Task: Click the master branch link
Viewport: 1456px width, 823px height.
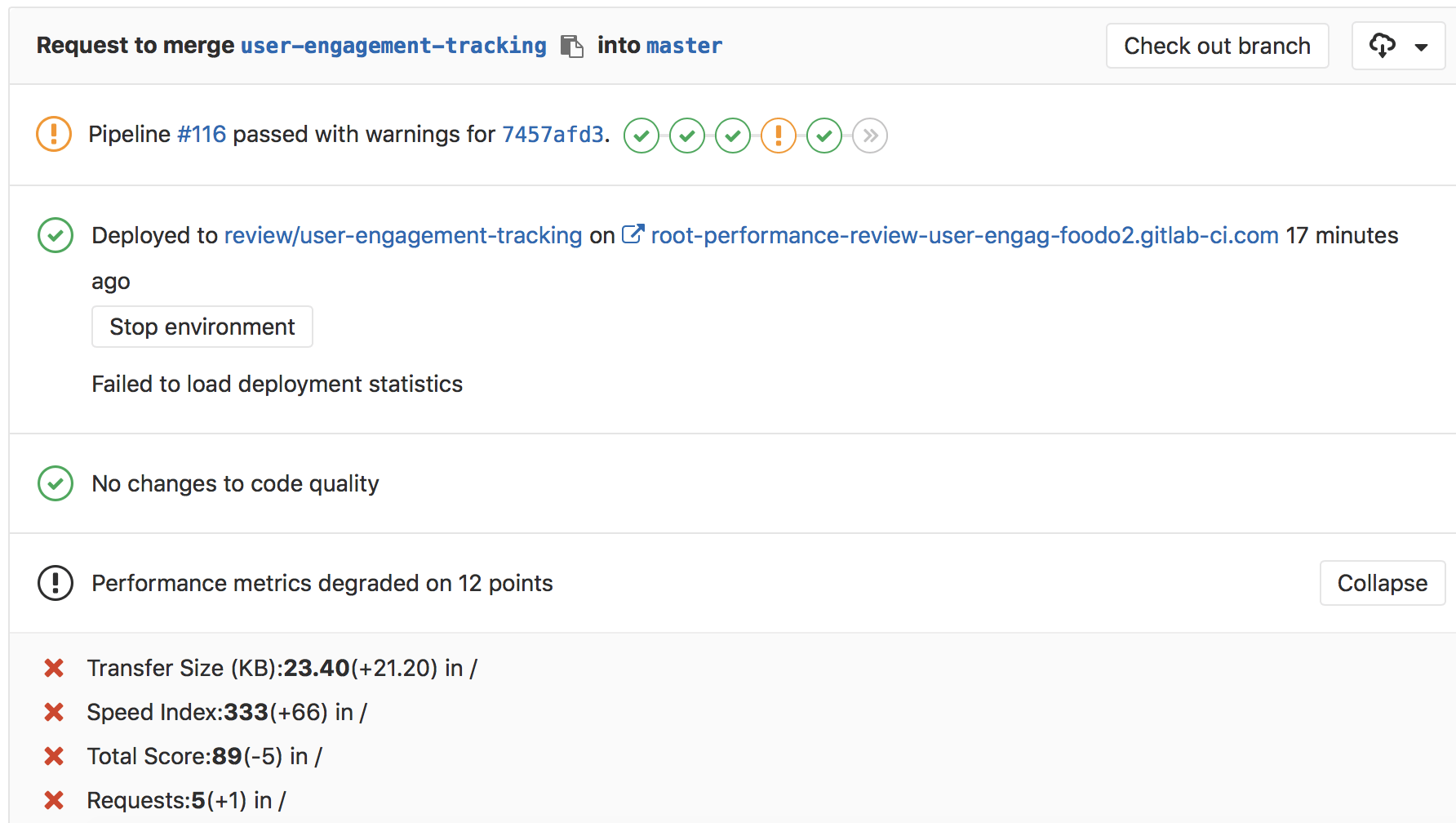Action: [x=684, y=47]
